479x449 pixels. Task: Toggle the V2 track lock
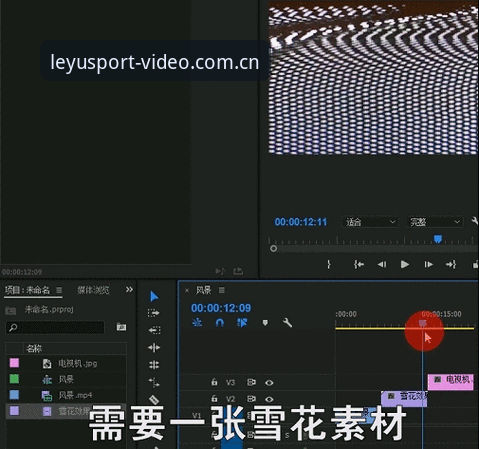(x=214, y=398)
